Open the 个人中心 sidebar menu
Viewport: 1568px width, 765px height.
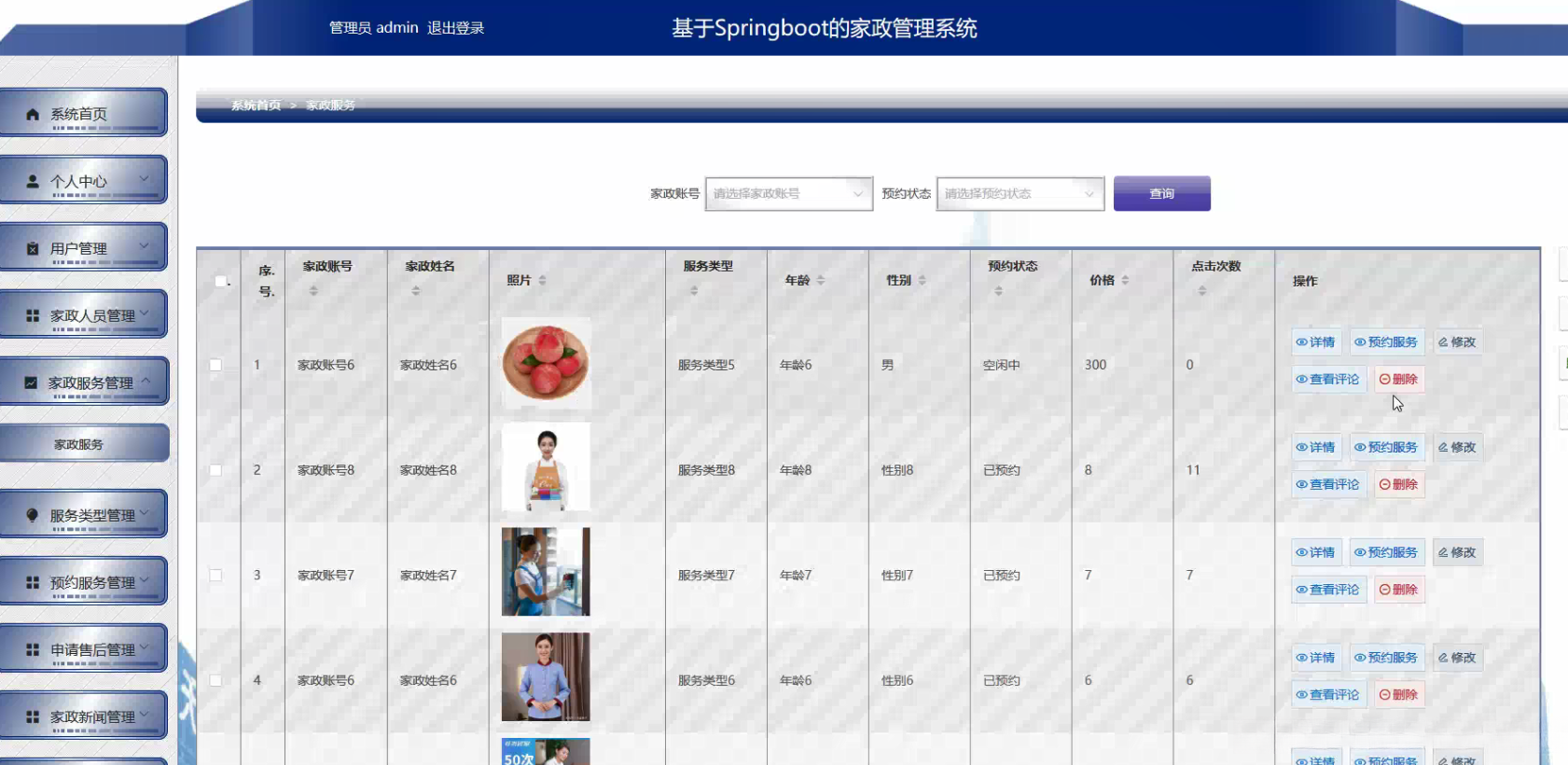coord(83,180)
